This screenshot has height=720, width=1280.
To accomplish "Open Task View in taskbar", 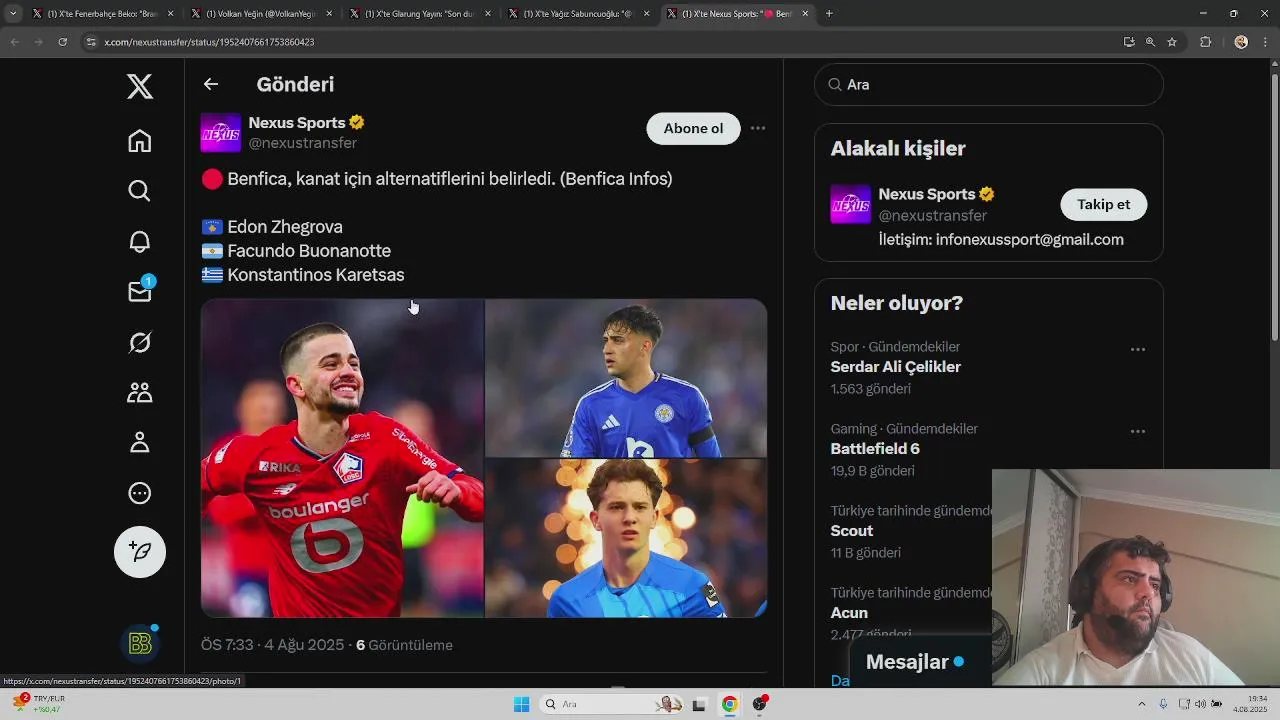I will coord(700,704).
